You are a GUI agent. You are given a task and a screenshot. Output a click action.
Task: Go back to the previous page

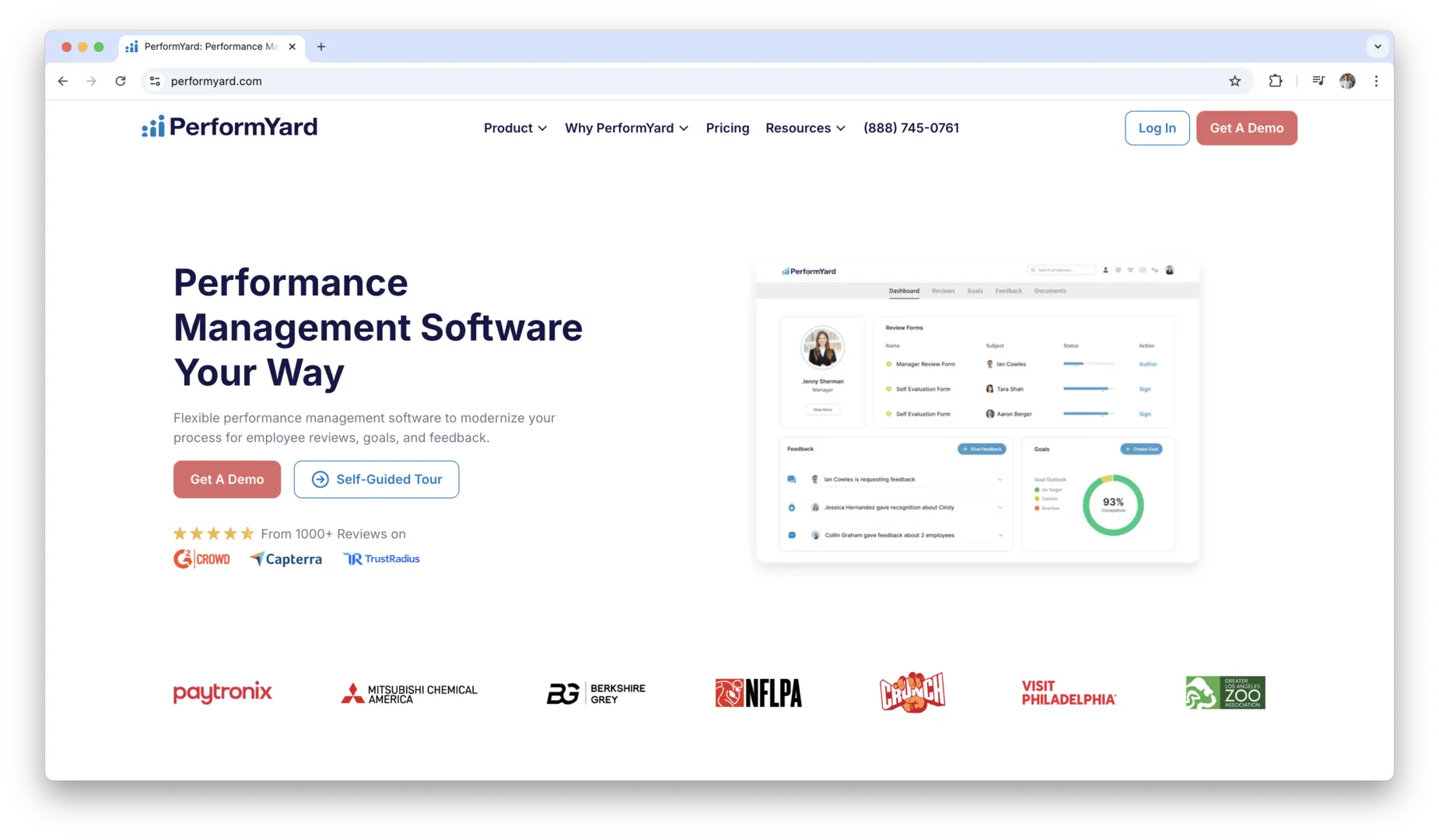tap(63, 81)
